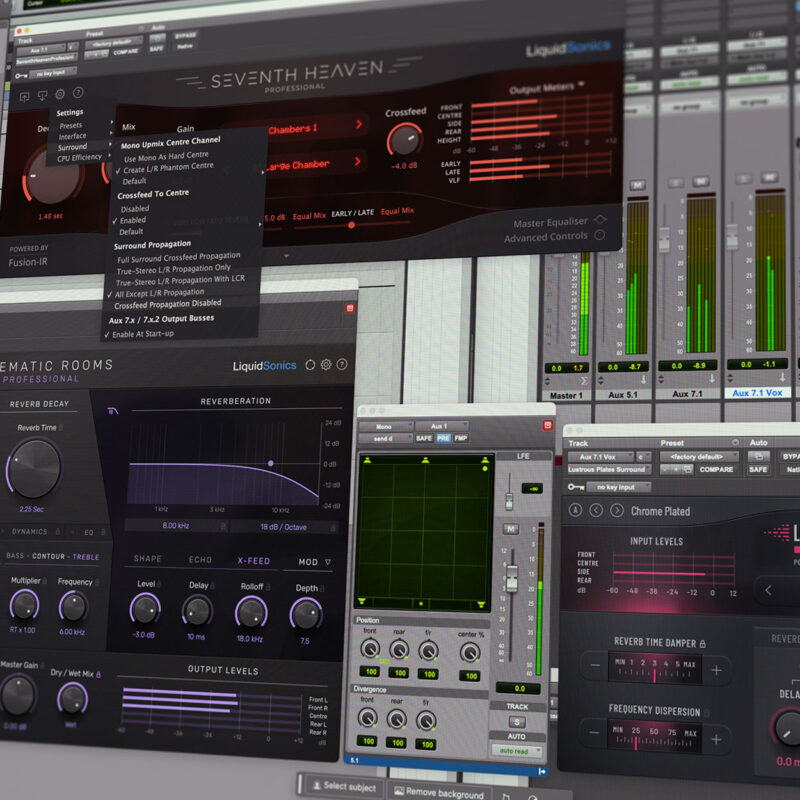Click the Reverb Time Damper lock icon
Screen dimensions: 800x800
coord(703,644)
